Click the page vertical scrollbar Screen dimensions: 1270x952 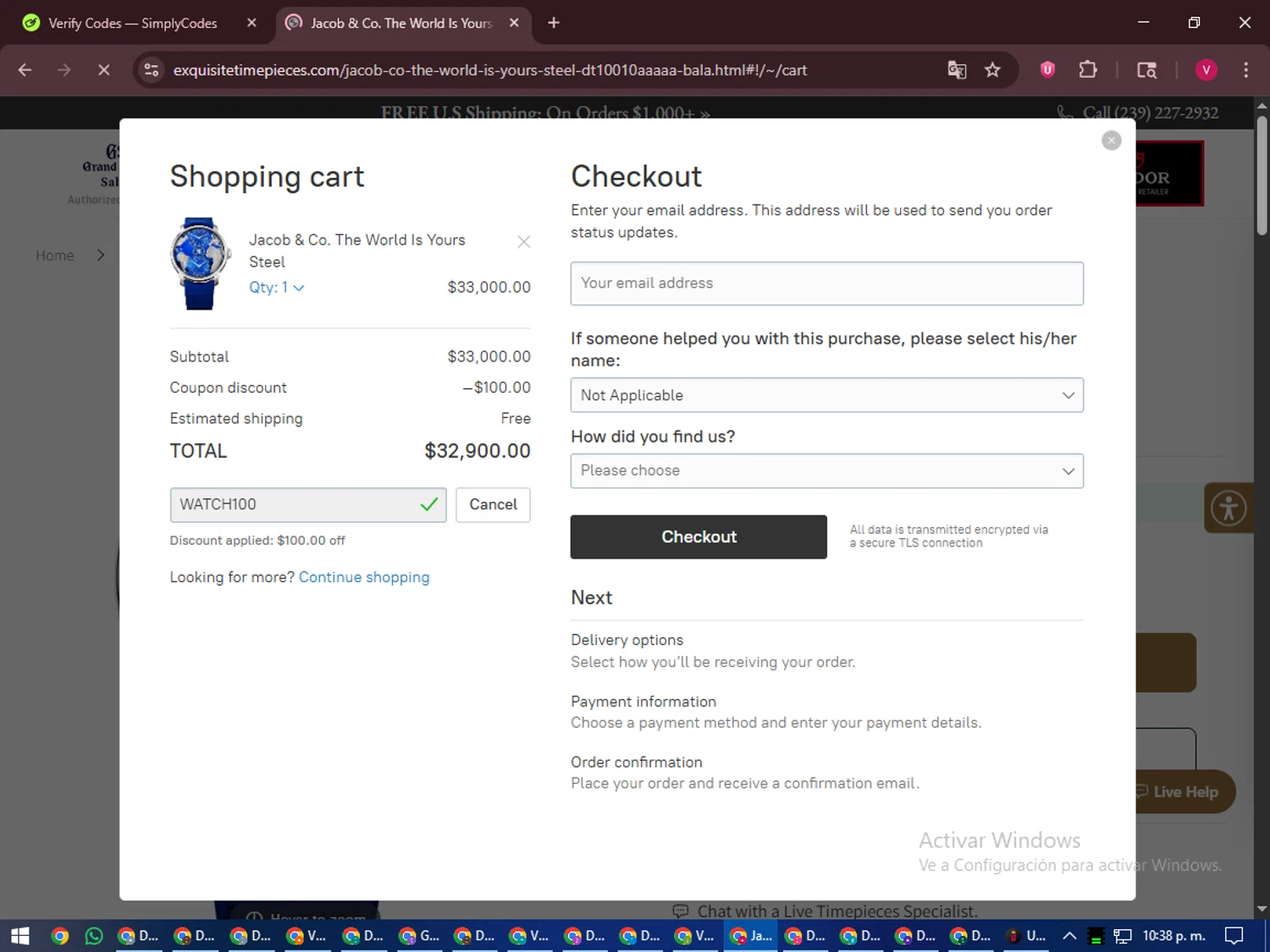pos(1262,175)
